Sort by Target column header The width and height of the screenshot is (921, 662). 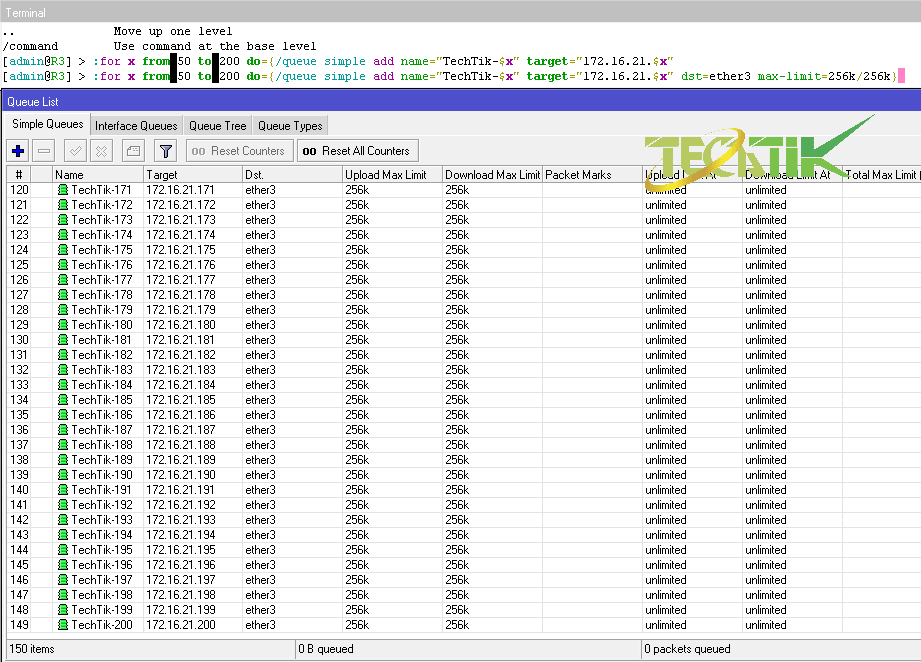[x=193, y=174]
